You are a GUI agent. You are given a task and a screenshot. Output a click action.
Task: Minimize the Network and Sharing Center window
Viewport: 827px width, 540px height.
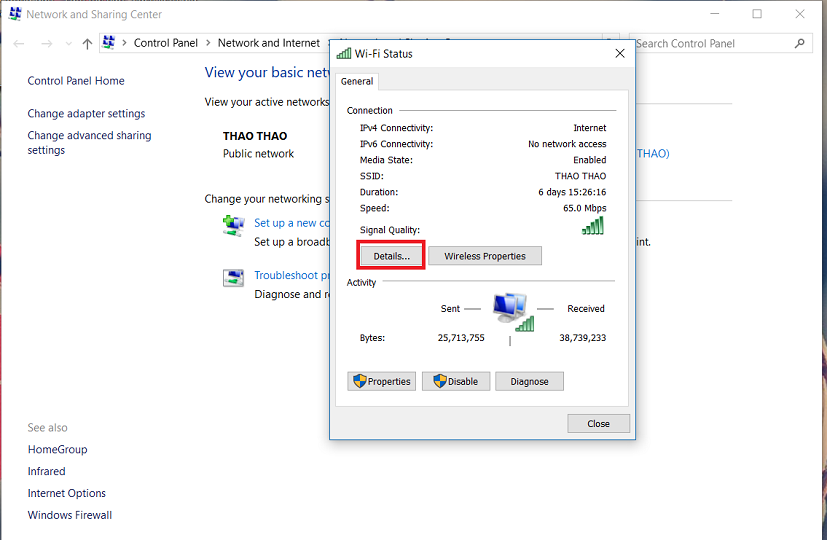(715, 14)
